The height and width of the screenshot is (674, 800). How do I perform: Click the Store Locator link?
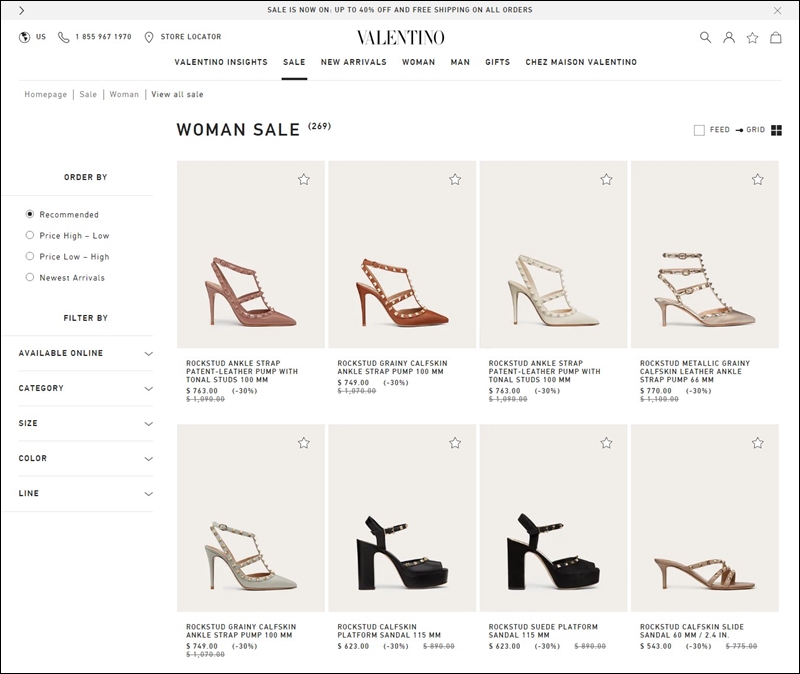(191, 37)
